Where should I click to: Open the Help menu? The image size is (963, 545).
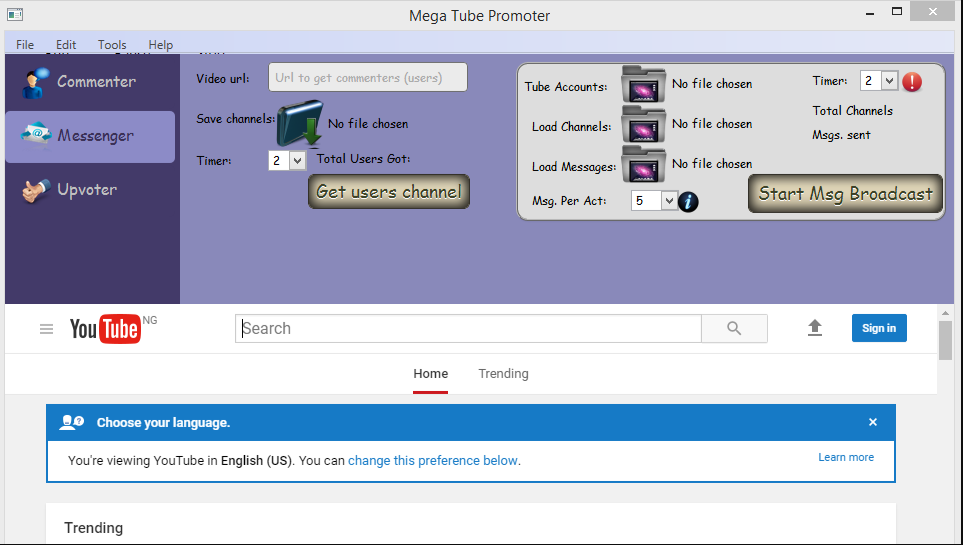tap(160, 44)
